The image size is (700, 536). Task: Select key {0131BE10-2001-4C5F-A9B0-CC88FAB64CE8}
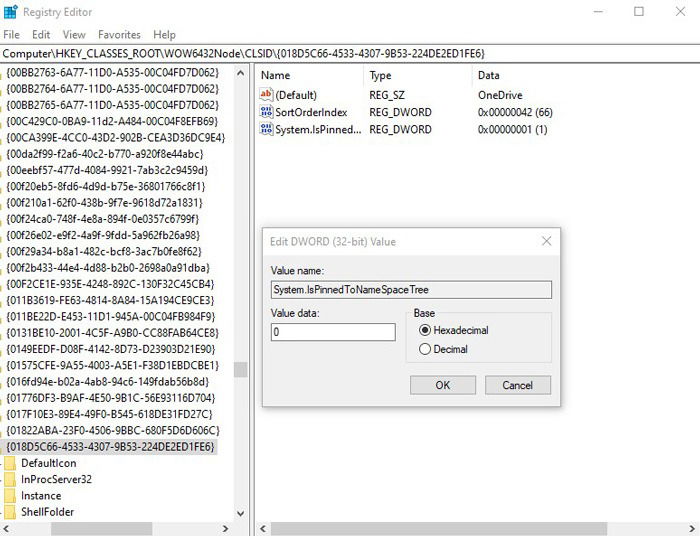[x=112, y=333]
